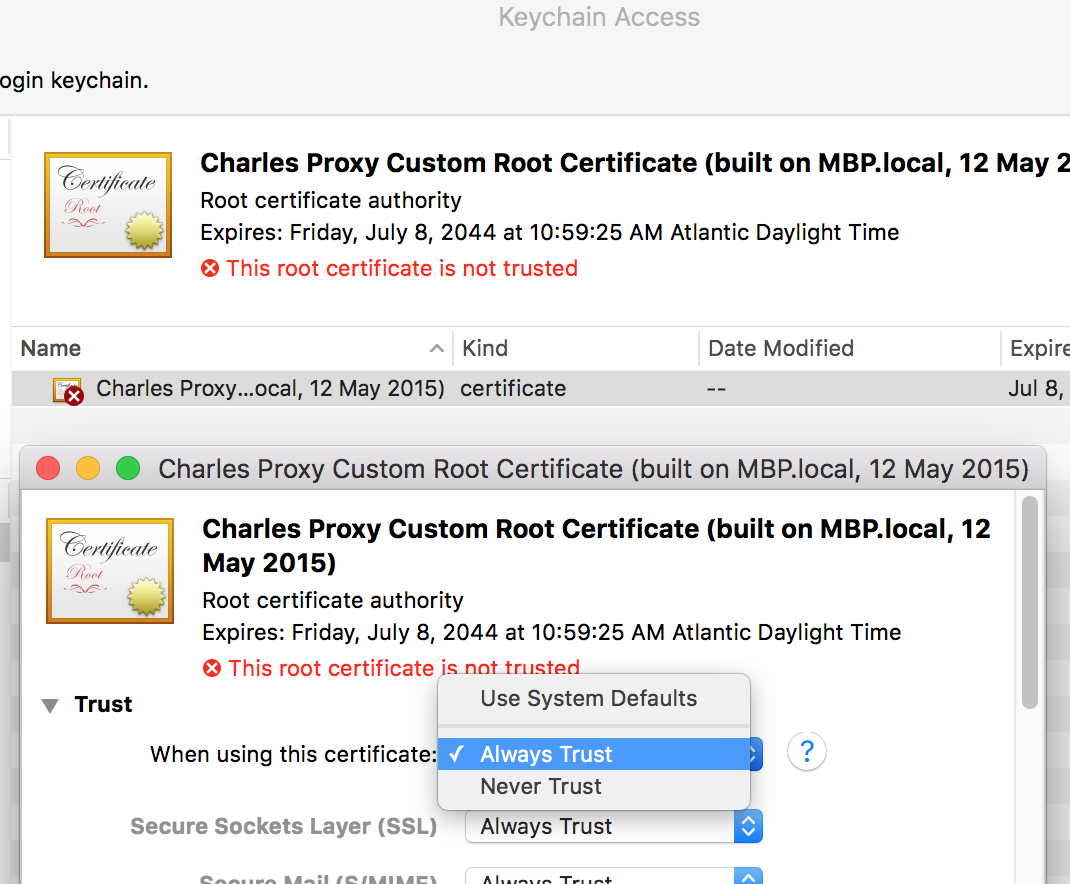
Task: Click the red error icon in Keychain Access header
Action: (x=210, y=268)
